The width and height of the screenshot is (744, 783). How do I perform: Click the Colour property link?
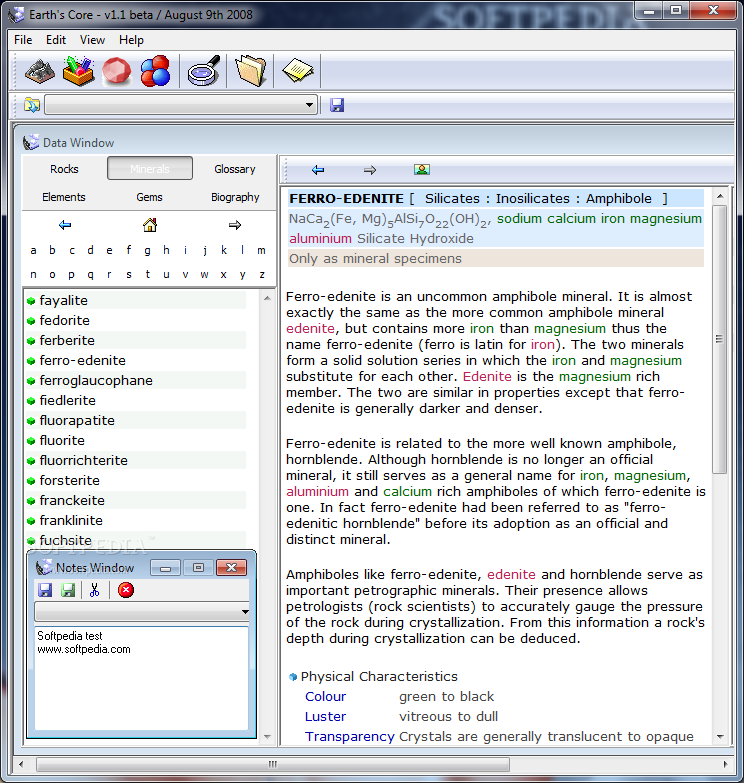[x=326, y=696]
